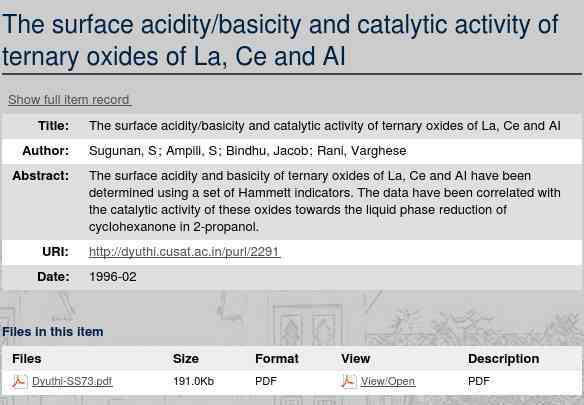Click the Title field value text
Viewport: 584px width, 405px height.
point(324,126)
